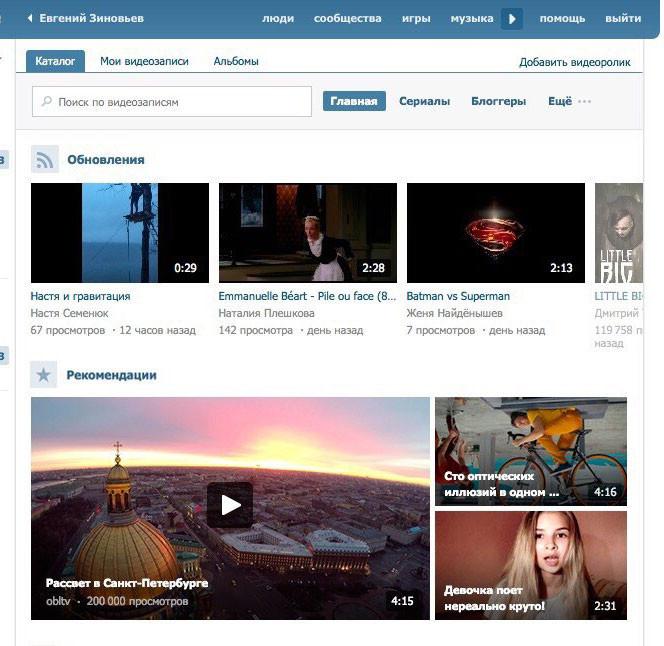Click the RSS icon next to Обновления

click(45, 159)
